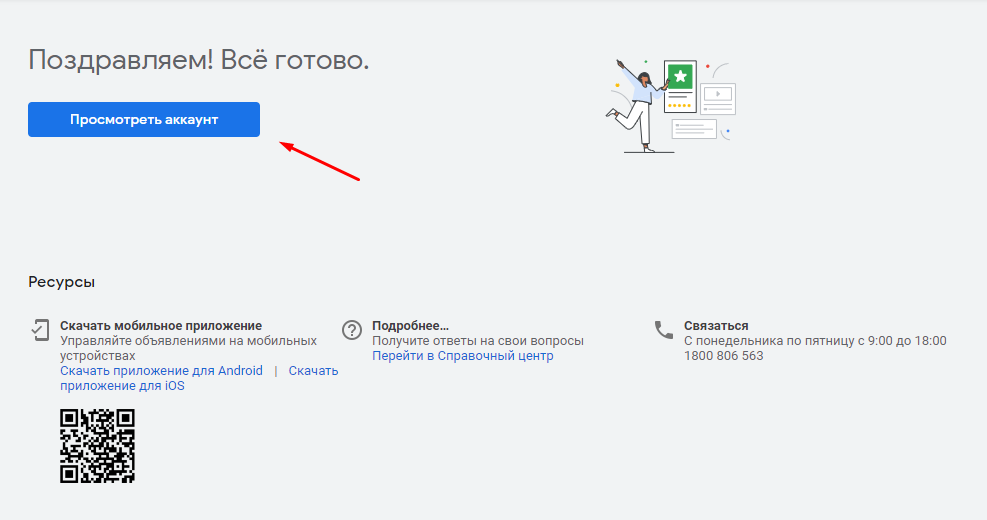Click the Связаться title text
The width and height of the screenshot is (987, 520).
coord(716,326)
